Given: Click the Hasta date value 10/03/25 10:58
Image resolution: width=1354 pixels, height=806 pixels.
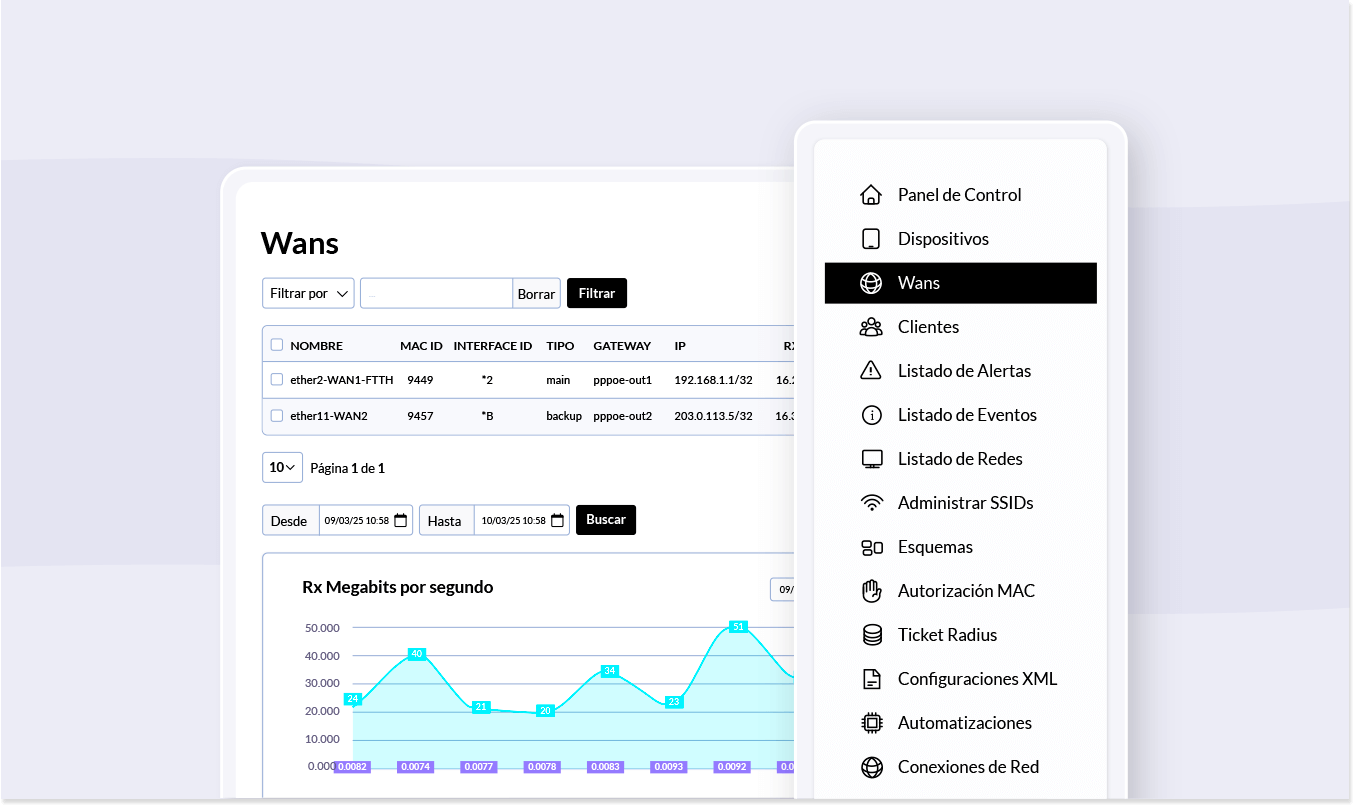Looking at the screenshot, I should pos(513,521).
